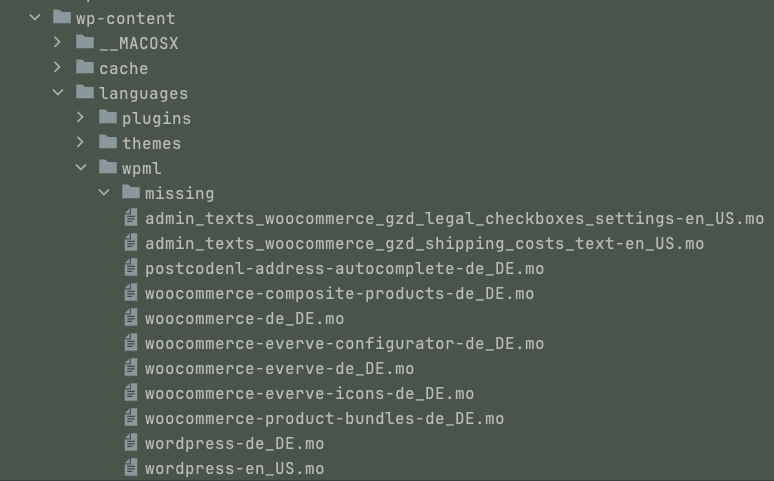Select admin_texts_woocommerce_gzd_legal_checkboxes_settings-en_US.mo file
Image resolution: width=774 pixels, height=481 pixels.
(454, 218)
